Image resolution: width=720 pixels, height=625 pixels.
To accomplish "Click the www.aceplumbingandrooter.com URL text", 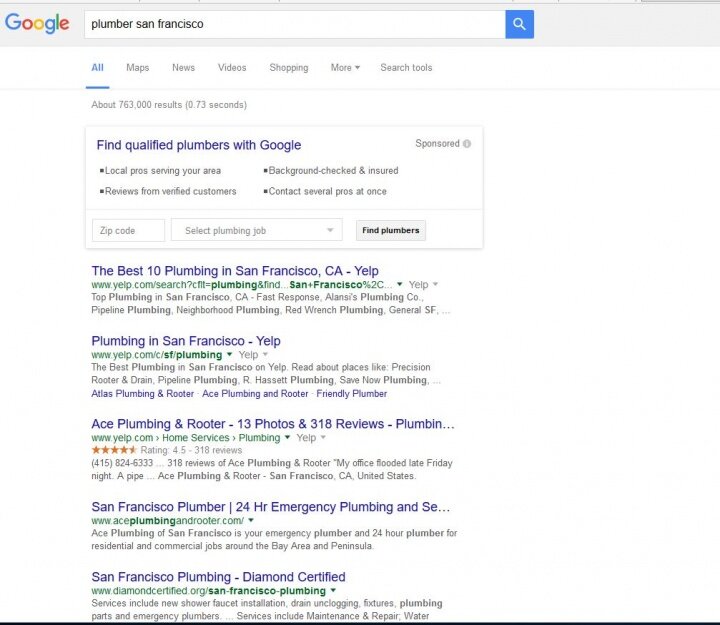I will click(x=168, y=521).
